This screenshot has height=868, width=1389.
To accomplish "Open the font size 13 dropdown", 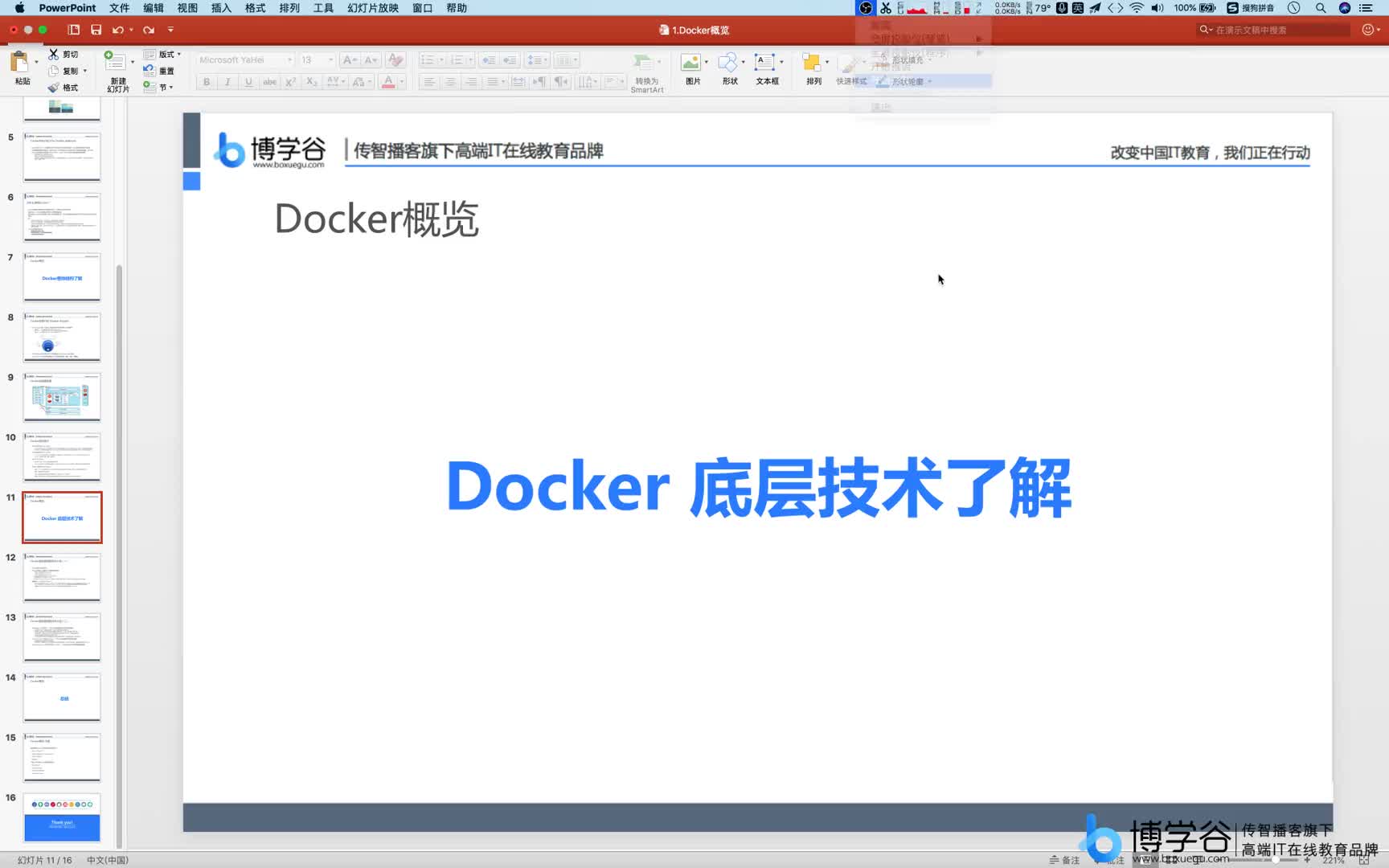I will (x=330, y=60).
